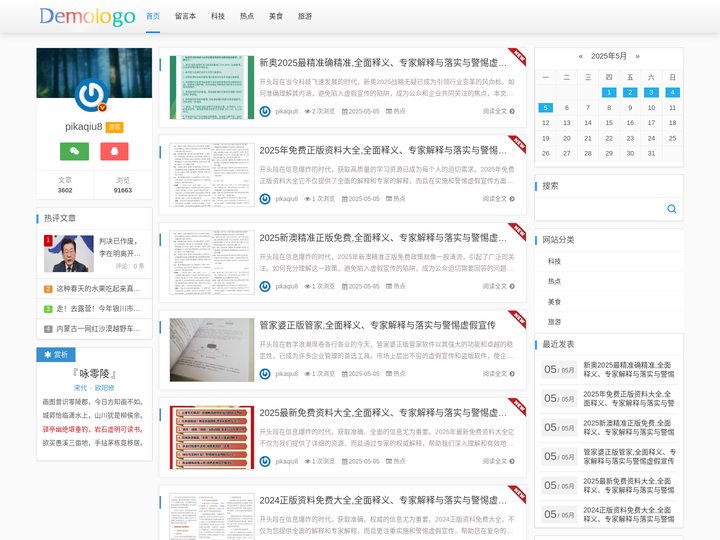The height and width of the screenshot is (540, 720).
Task: Open recent post 2024正版资料免费大全
Action: coord(629,514)
